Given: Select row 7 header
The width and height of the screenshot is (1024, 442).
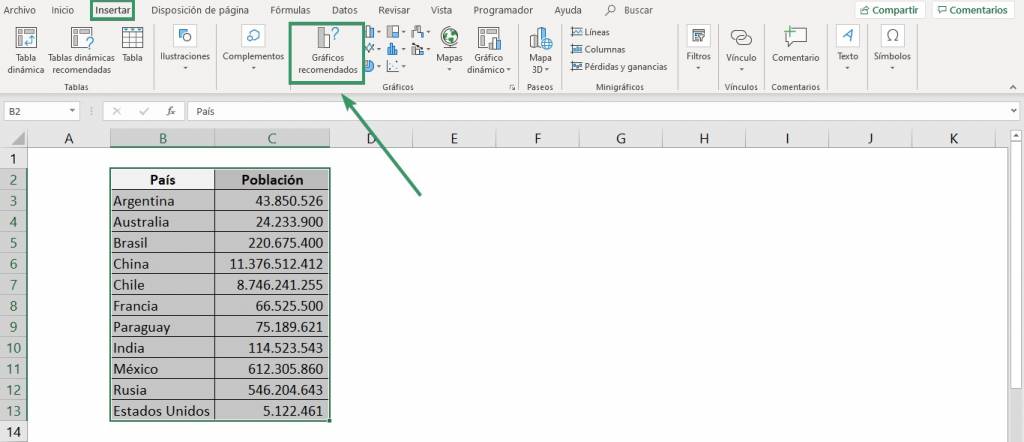Looking at the screenshot, I should 14,285.
